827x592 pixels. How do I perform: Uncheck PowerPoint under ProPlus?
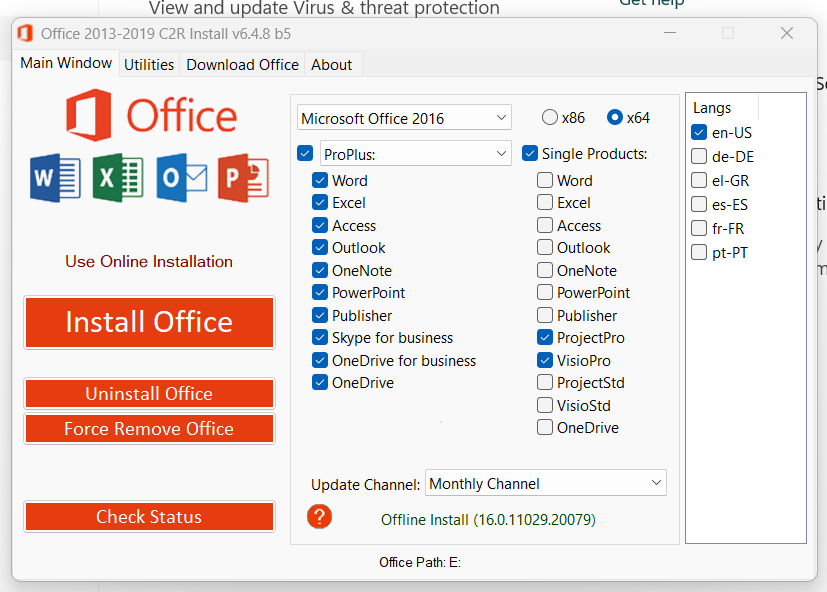point(320,292)
